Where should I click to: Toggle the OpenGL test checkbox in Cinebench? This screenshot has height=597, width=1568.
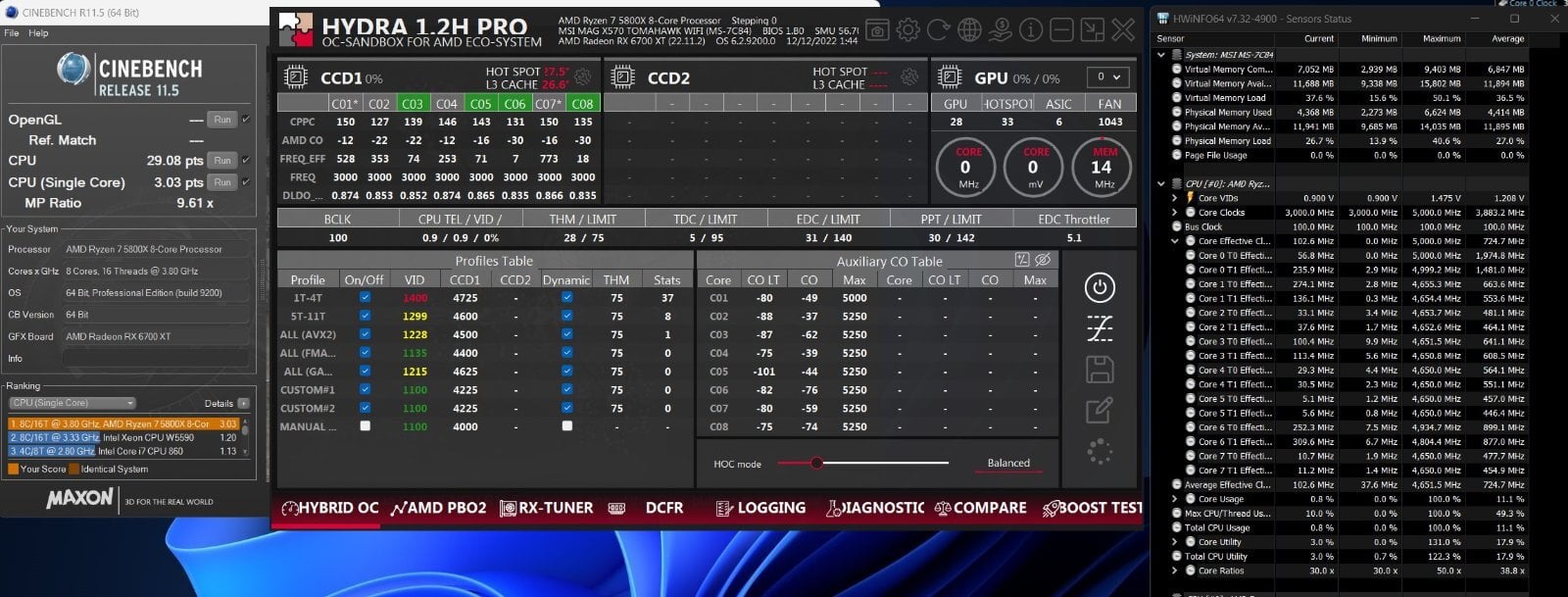245,120
